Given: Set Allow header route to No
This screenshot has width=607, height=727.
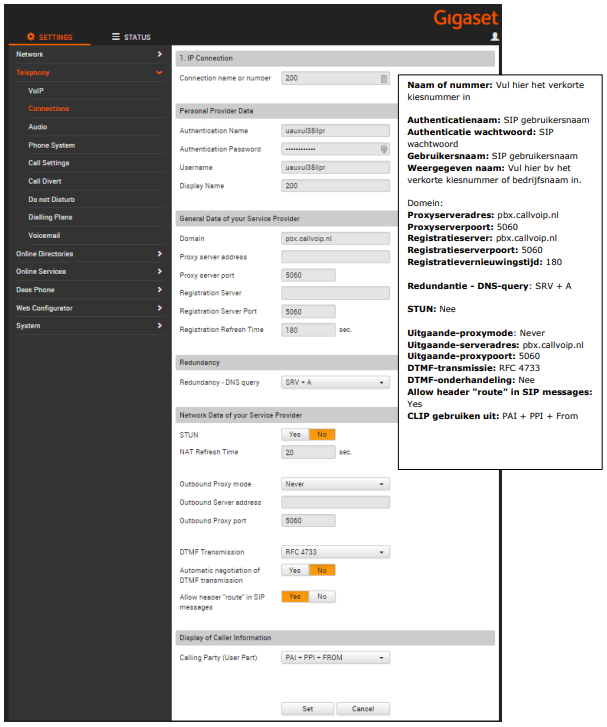Looking at the screenshot, I should click(322, 597).
